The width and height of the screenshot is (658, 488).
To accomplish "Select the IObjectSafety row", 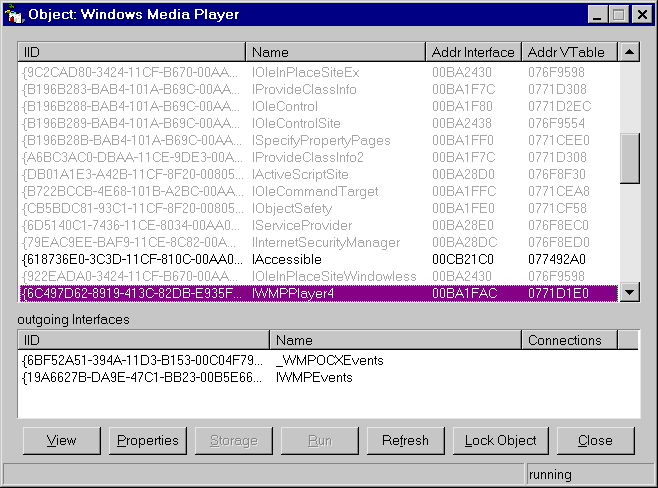I will (x=319, y=208).
